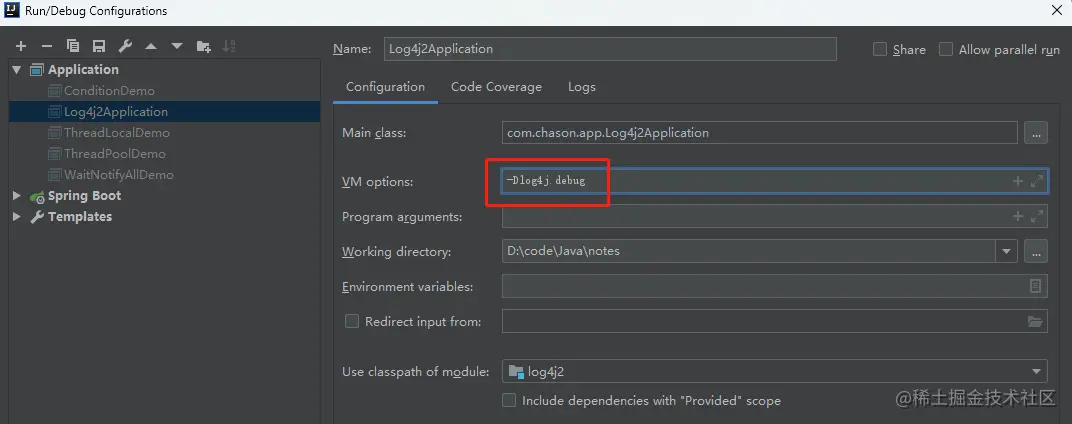Enable the Share checkbox
Image resolution: width=1072 pixels, height=424 pixels.
tap(880, 49)
